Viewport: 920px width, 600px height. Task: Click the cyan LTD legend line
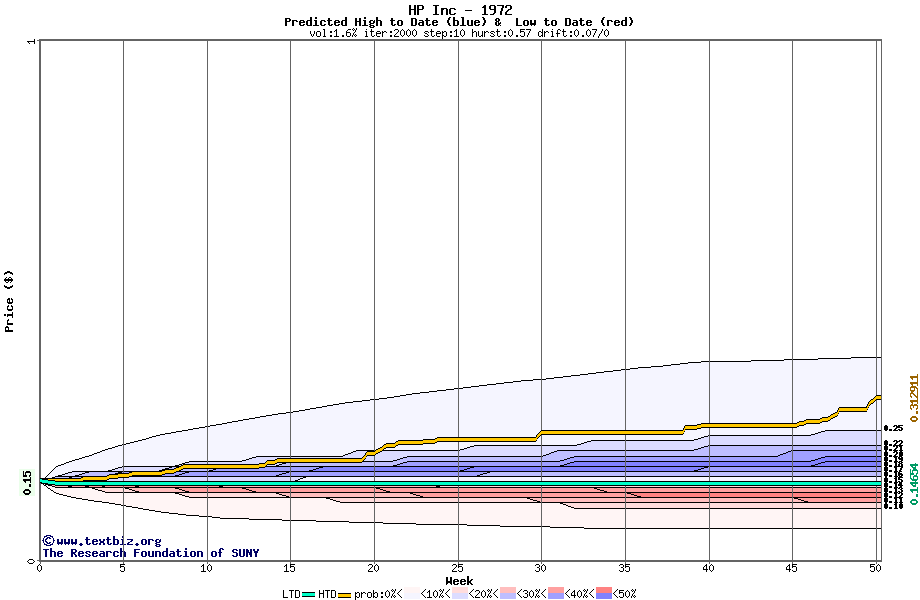pyautogui.click(x=309, y=595)
